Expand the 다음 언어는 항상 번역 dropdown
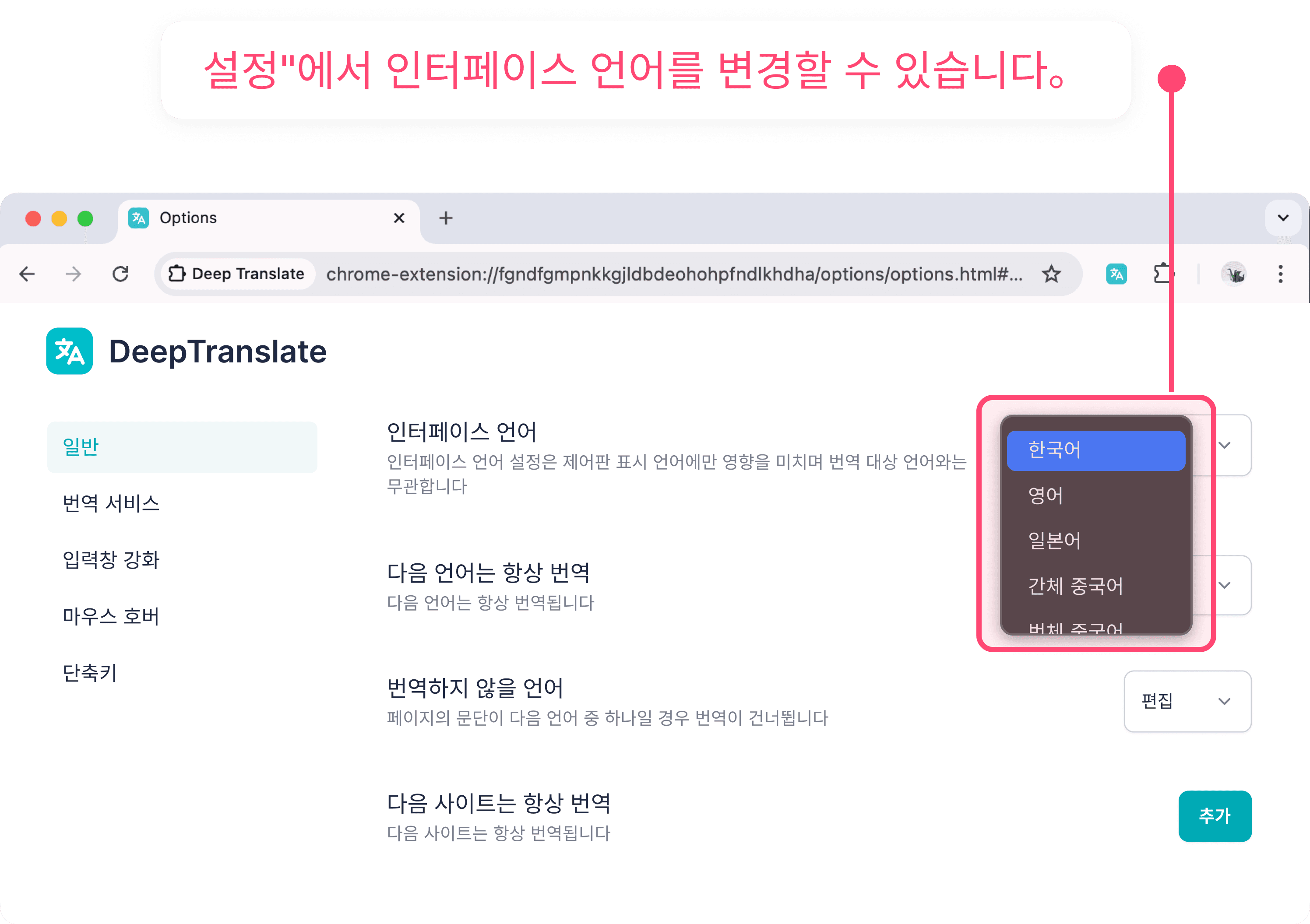Viewport: 1310px width, 924px height. 1225,585
